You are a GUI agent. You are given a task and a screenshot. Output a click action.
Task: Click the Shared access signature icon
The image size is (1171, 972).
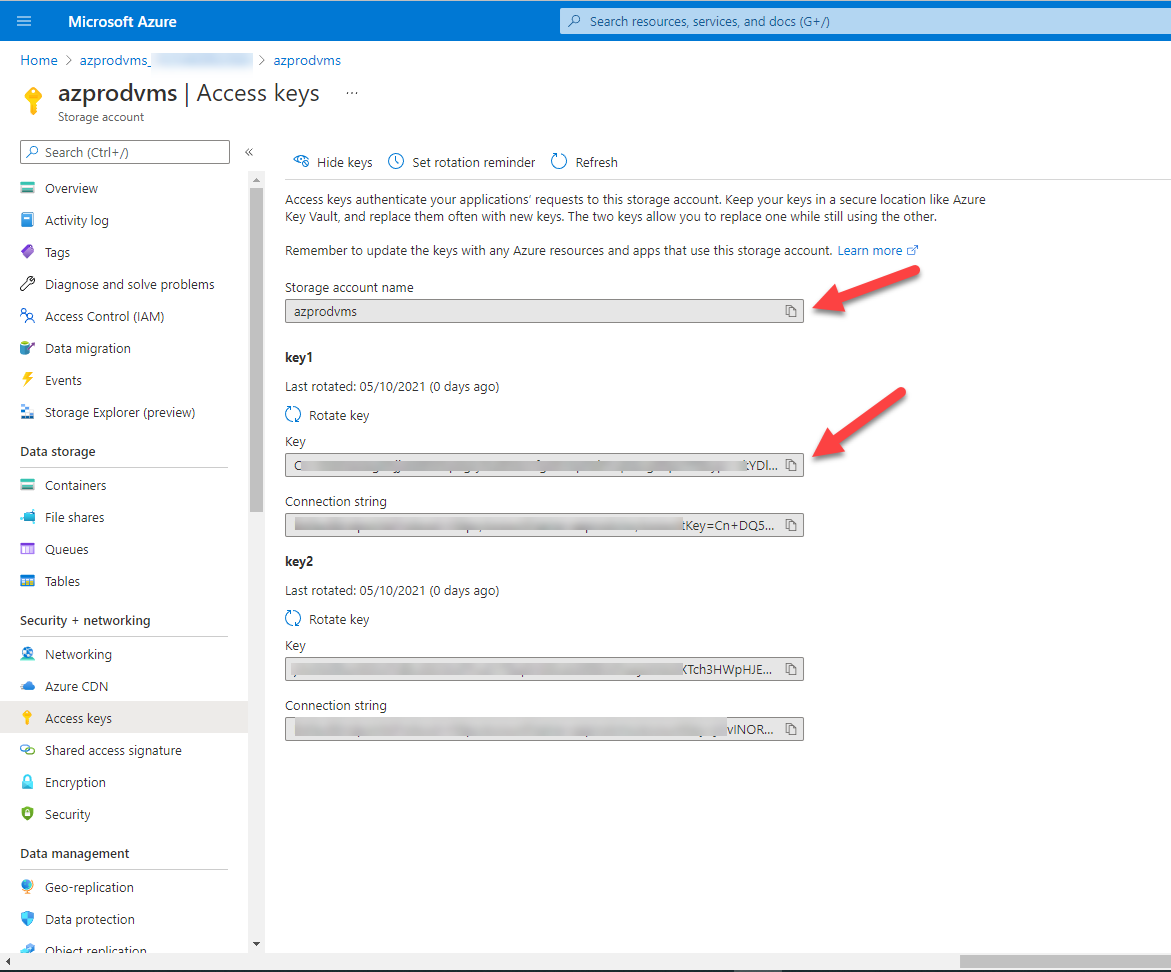click(x=28, y=750)
